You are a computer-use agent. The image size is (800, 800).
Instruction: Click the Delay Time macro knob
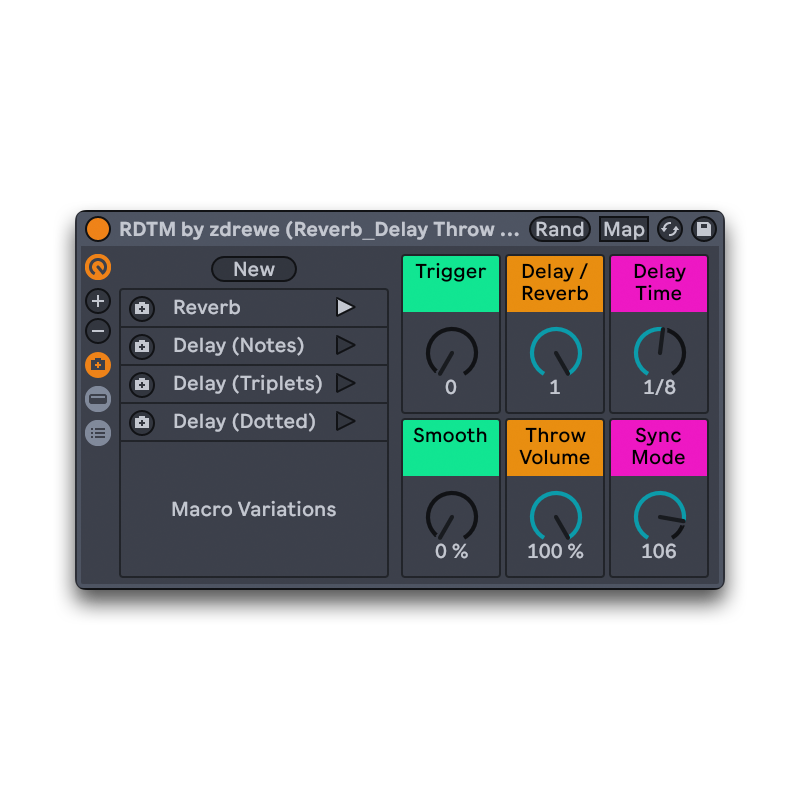click(x=659, y=352)
